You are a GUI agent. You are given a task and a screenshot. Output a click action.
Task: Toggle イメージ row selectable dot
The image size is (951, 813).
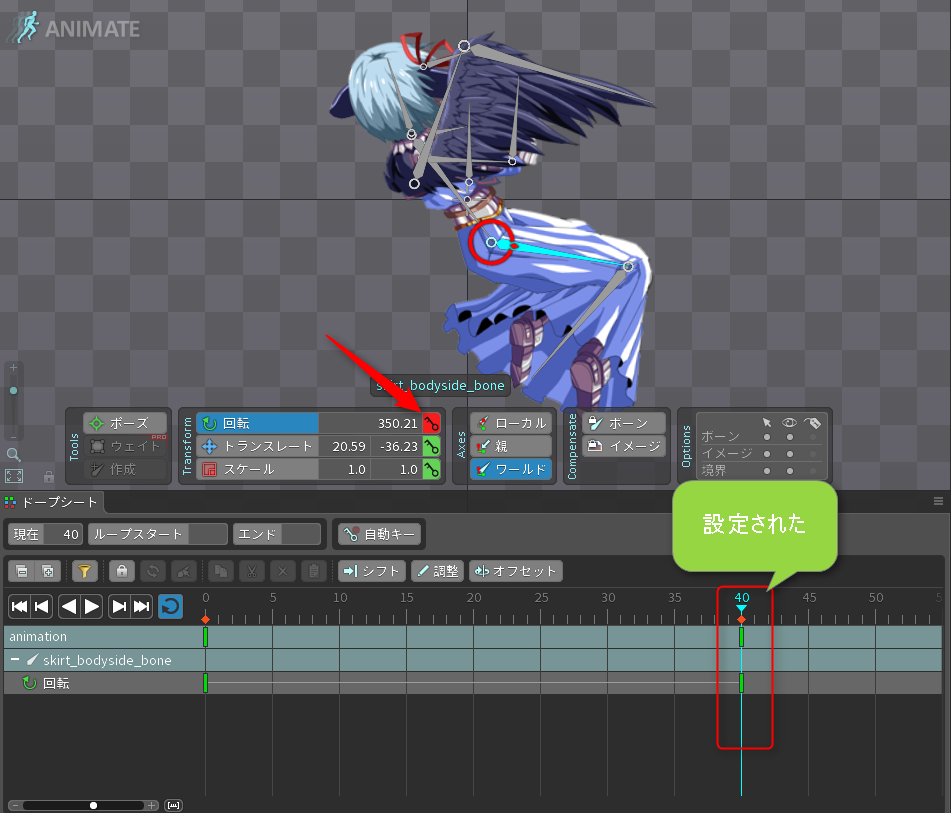[x=767, y=454]
